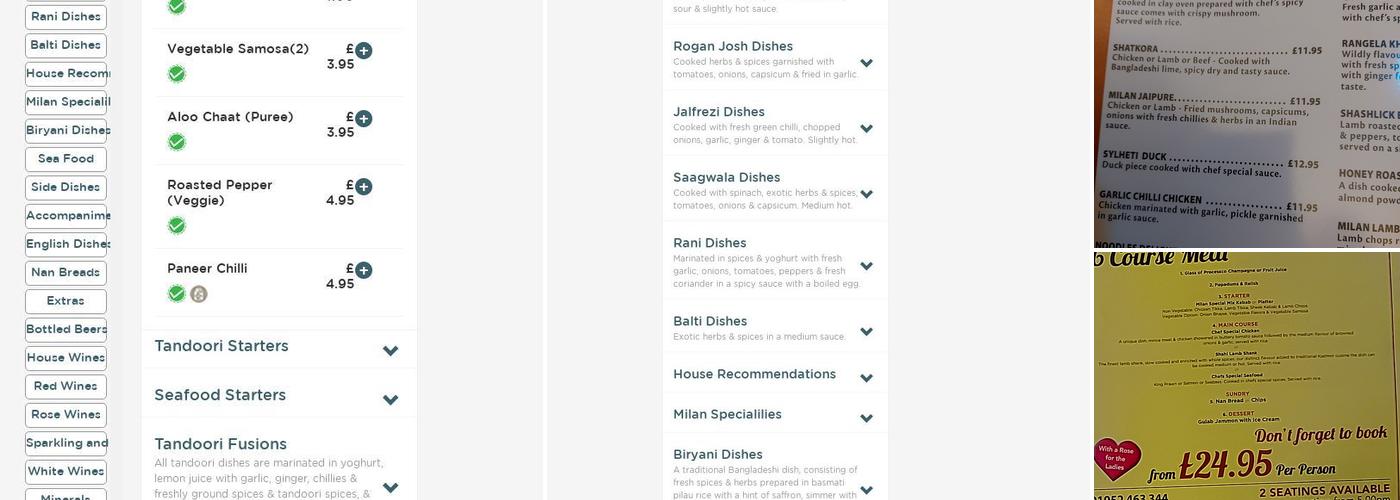Screen dimensions: 1400x500
Task: Add Vegetable Samosa(2) to the order
Action: [x=363, y=51]
